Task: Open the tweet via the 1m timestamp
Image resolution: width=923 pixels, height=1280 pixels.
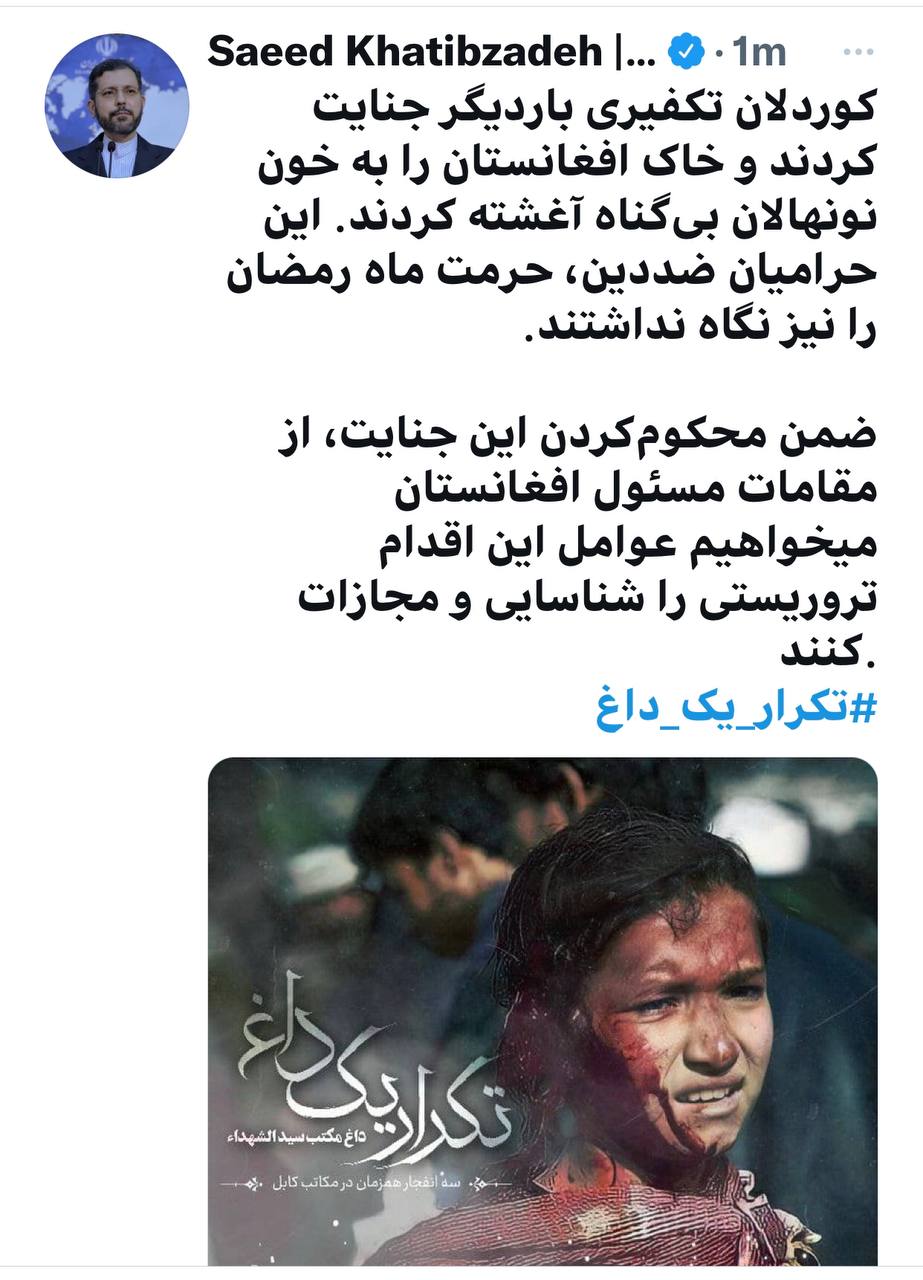Action: [x=759, y=53]
